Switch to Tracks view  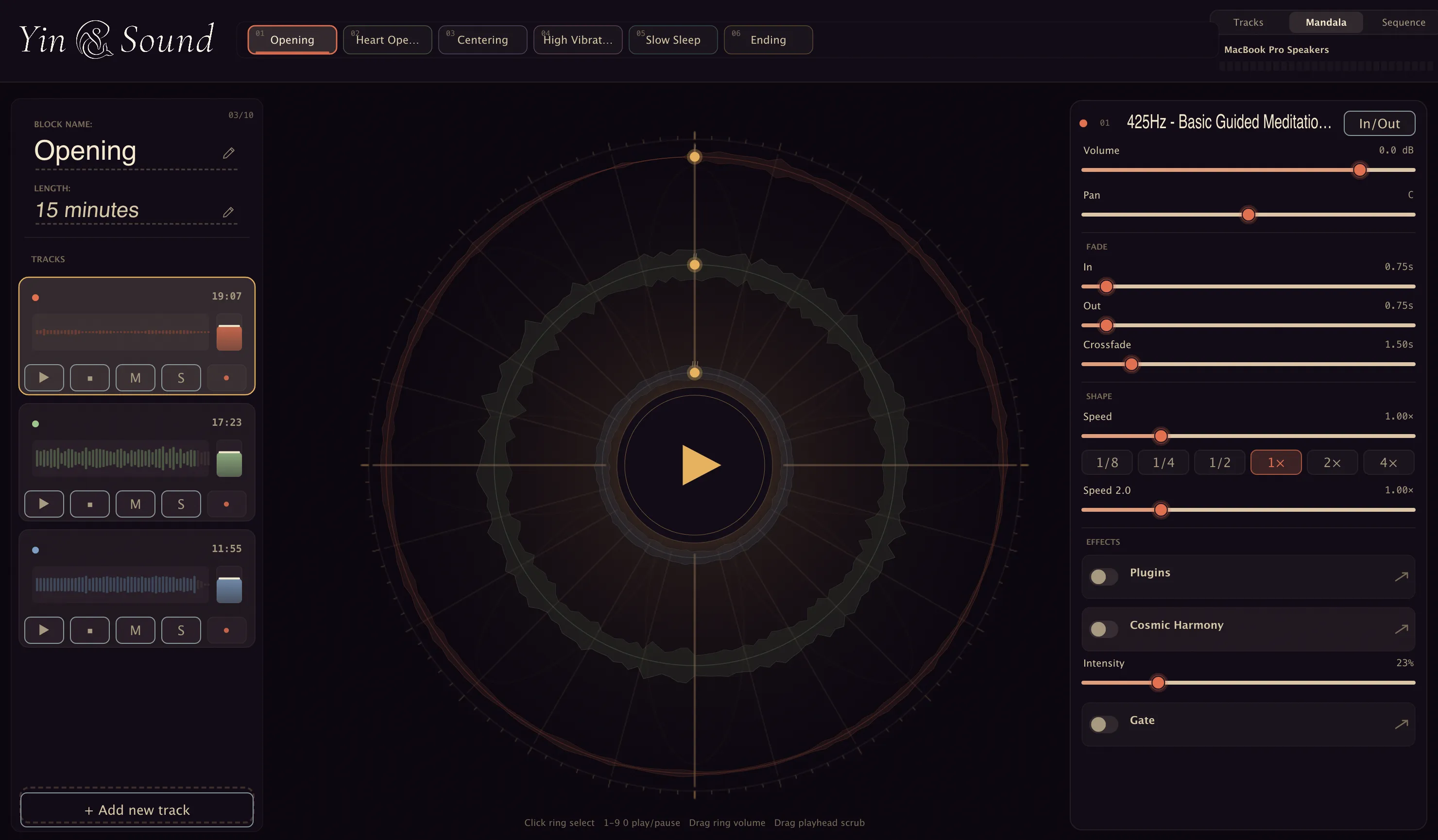[1248, 22]
